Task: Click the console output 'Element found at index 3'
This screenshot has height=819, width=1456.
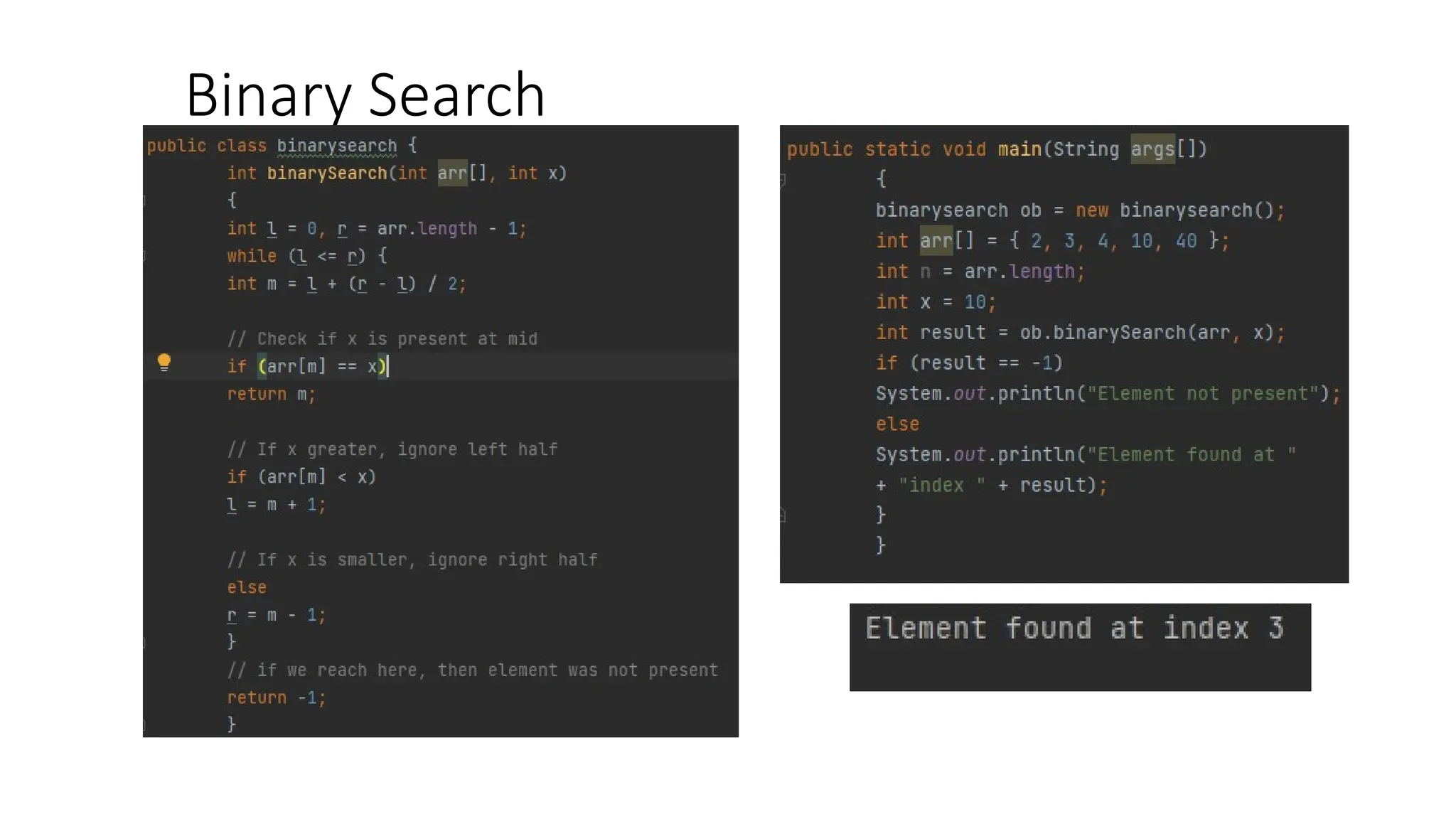Action: click(x=1074, y=629)
